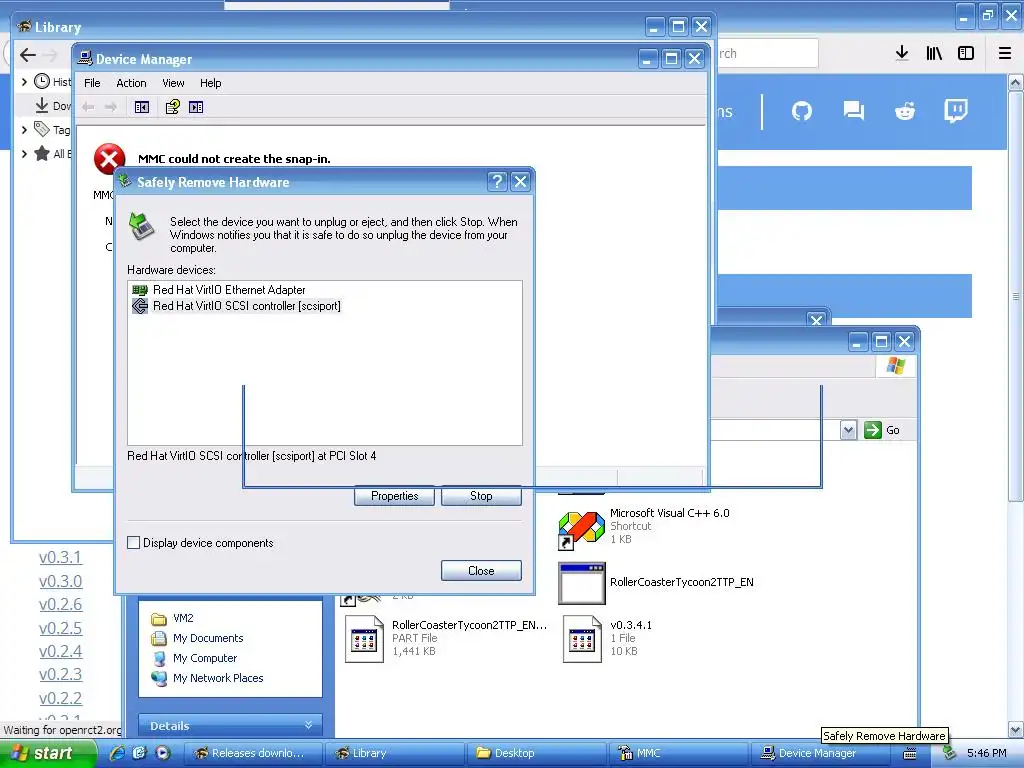Open Firefox hamburger menu
The height and width of the screenshot is (768, 1024).
(1005, 53)
